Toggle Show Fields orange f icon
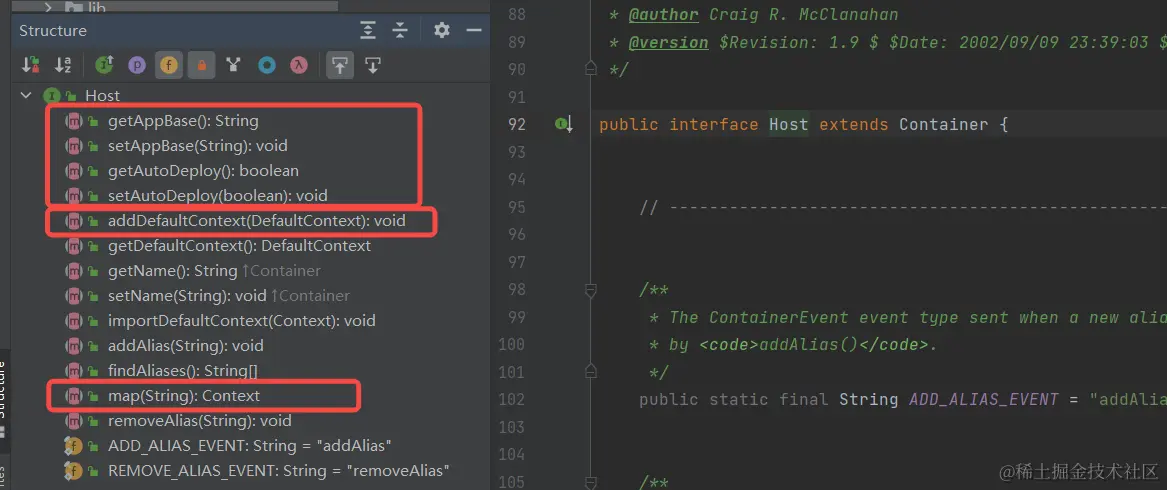The width and height of the screenshot is (1167, 490). pyautogui.click(x=169, y=65)
